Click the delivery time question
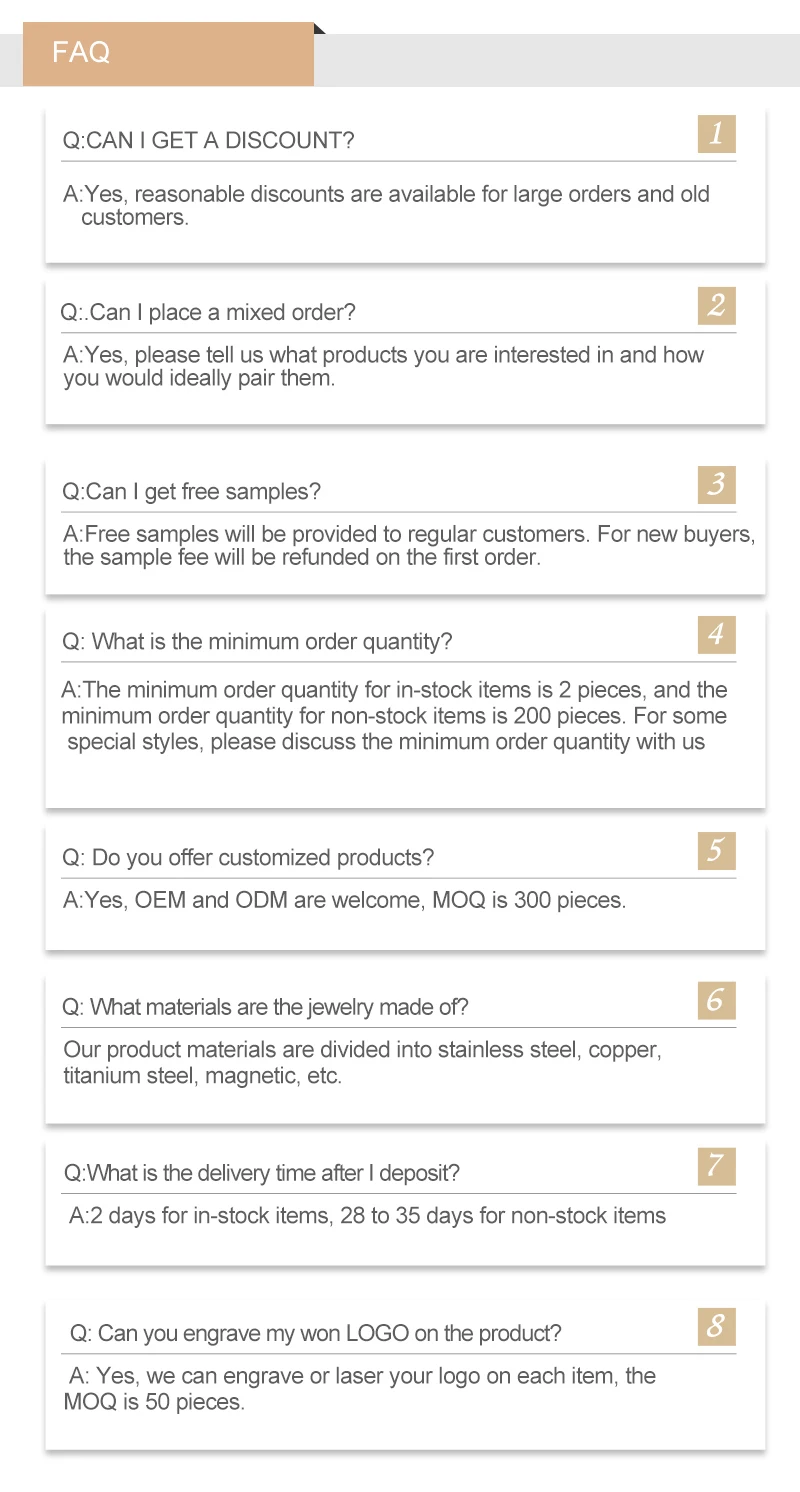The image size is (800, 1492). 261,1173
